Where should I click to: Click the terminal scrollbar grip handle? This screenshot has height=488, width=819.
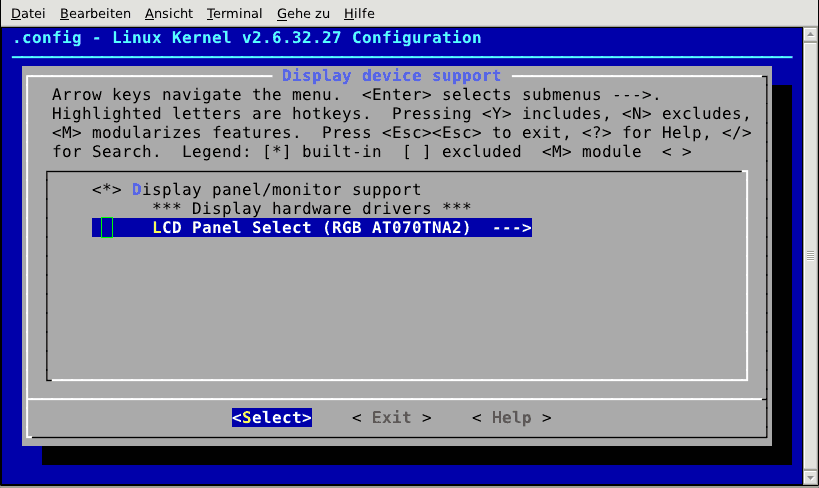click(810, 255)
